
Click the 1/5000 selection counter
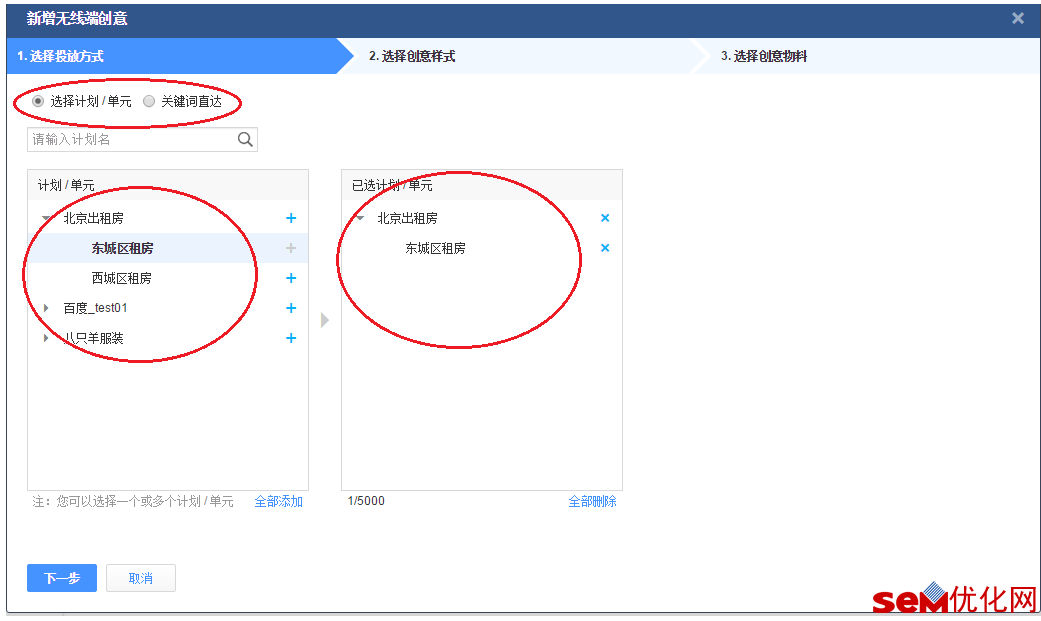click(x=366, y=501)
